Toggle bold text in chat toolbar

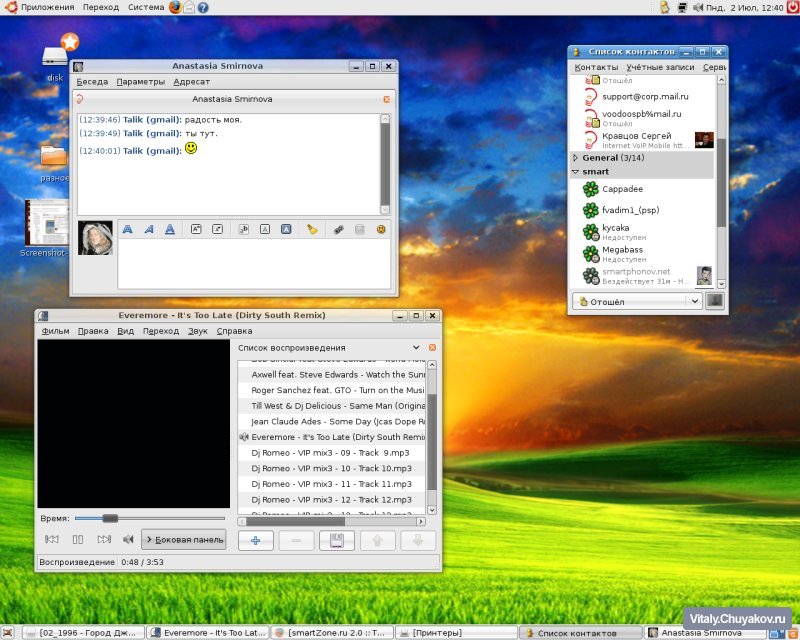click(x=128, y=230)
